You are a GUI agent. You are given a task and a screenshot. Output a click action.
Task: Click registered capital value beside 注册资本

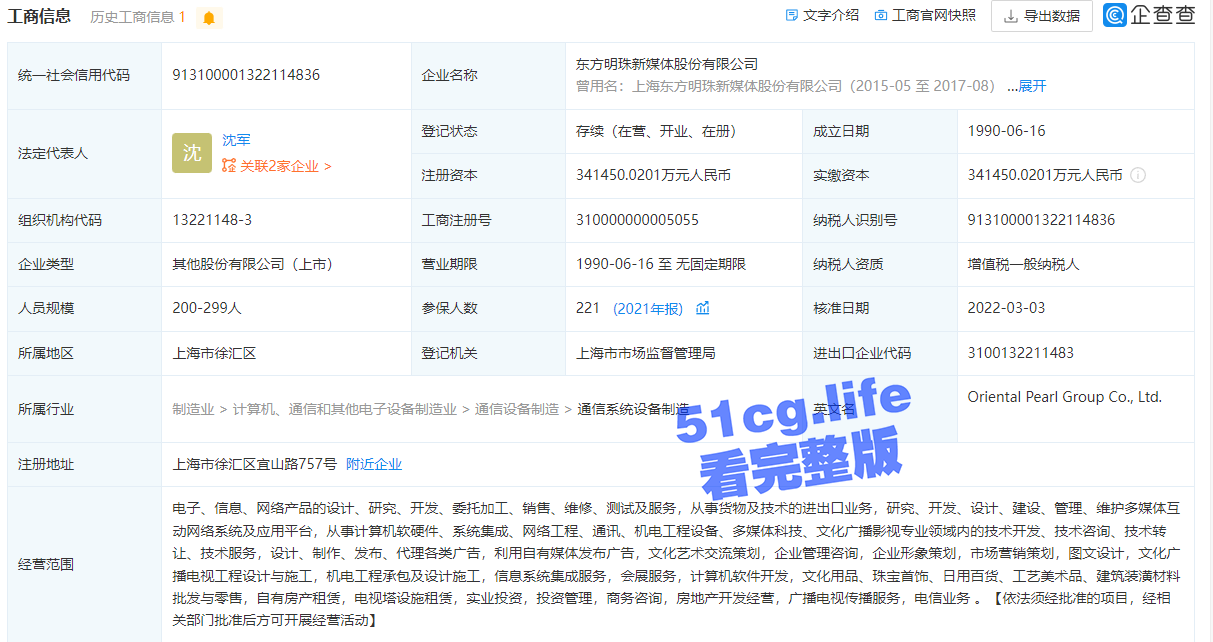tap(653, 175)
